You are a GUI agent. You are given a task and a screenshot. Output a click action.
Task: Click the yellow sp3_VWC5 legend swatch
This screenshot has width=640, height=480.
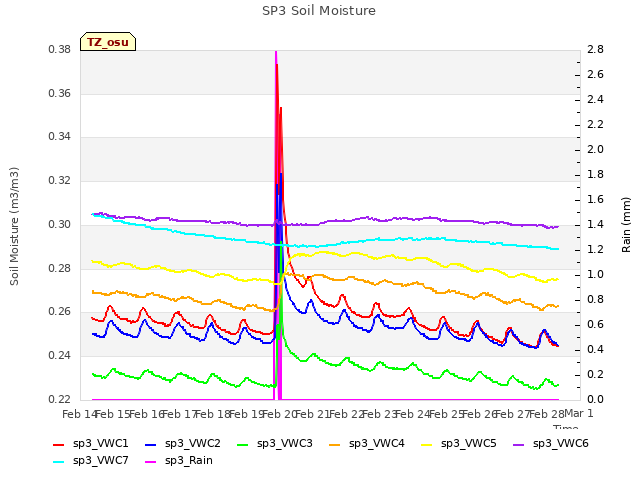point(427,444)
